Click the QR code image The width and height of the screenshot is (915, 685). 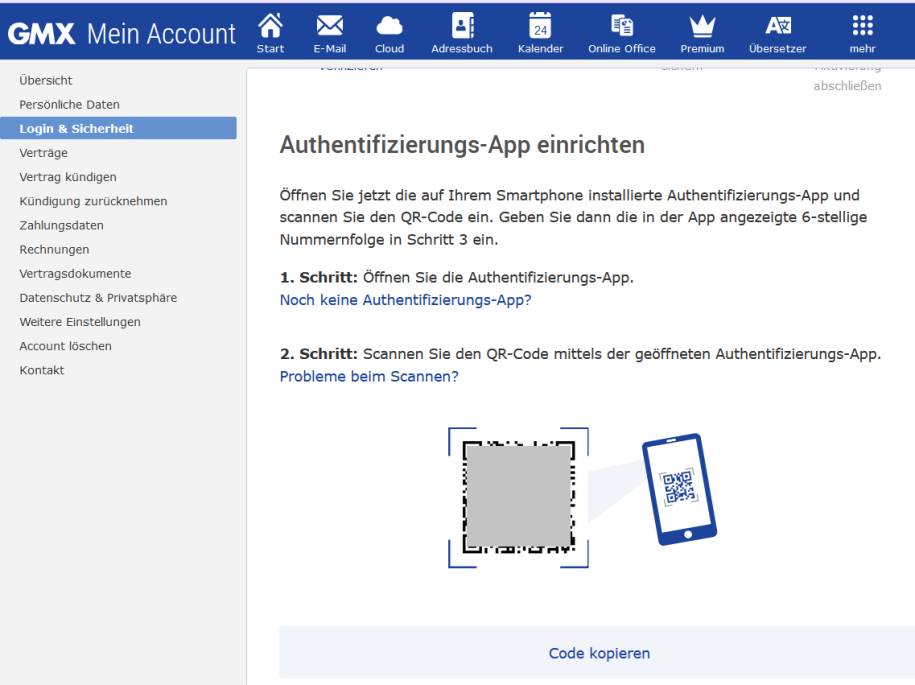516,493
